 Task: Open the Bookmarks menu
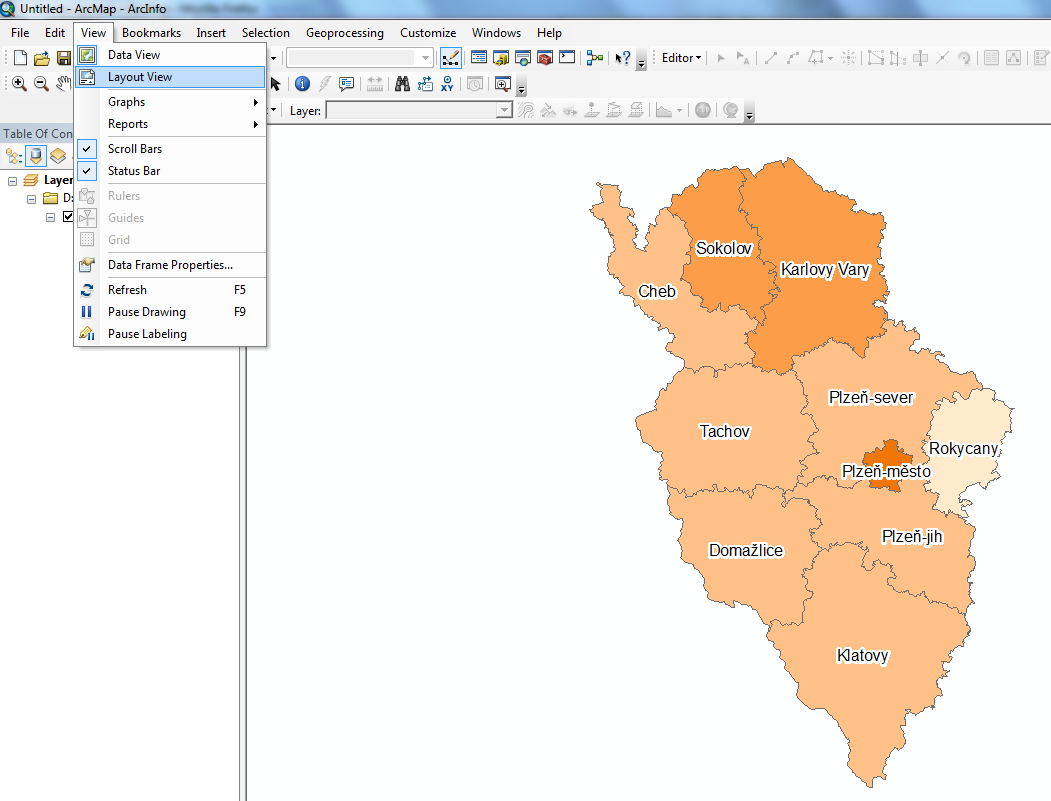tap(151, 33)
